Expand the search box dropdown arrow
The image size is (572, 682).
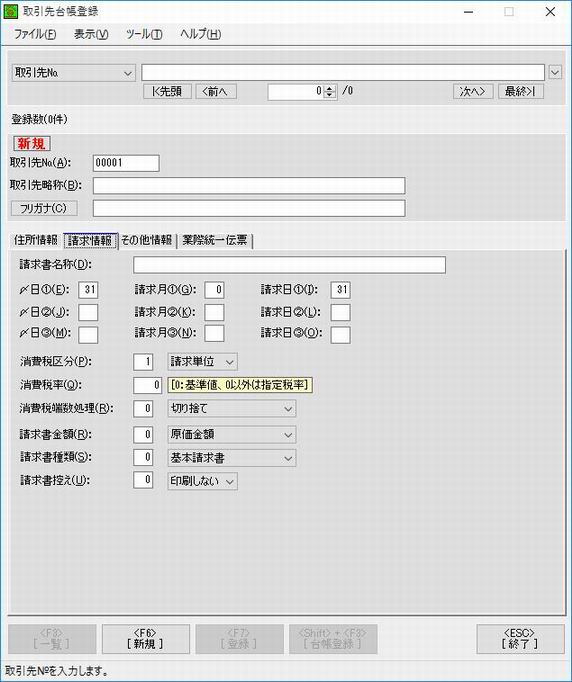point(555,72)
